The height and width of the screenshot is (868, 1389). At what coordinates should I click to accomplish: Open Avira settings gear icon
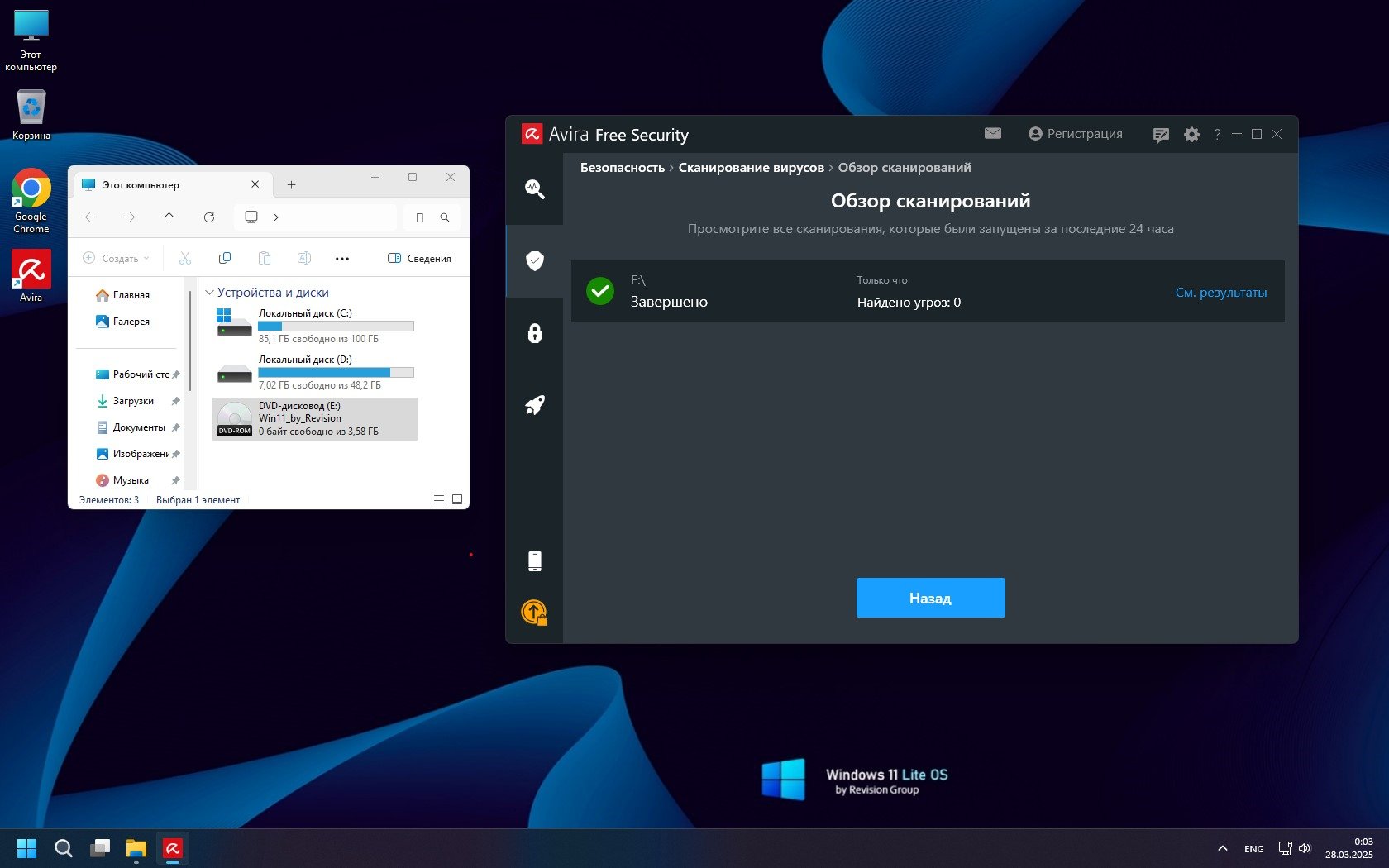coord(1191,135)
